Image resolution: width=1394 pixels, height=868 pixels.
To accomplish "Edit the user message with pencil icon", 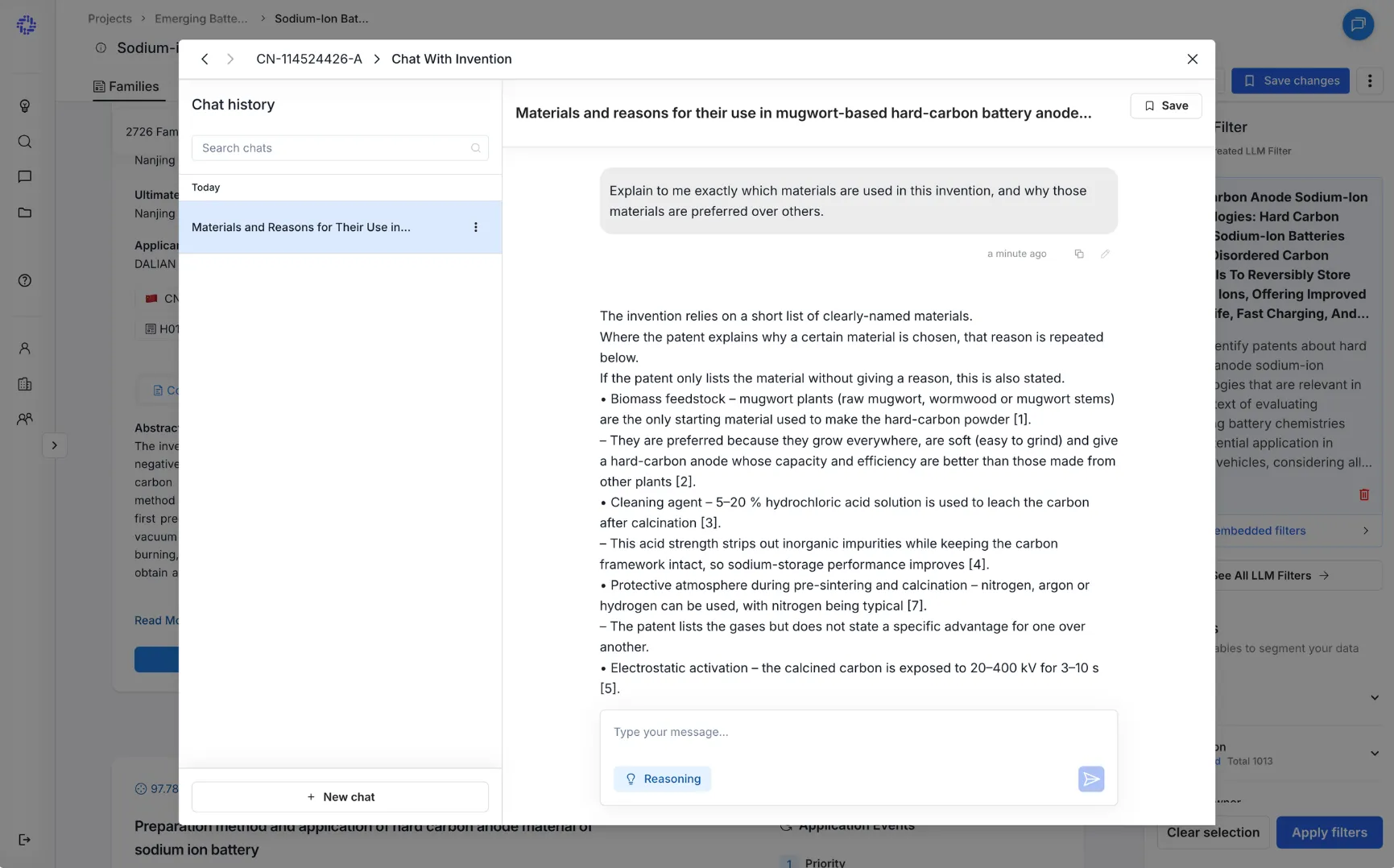I will [x=1105, y=254].
